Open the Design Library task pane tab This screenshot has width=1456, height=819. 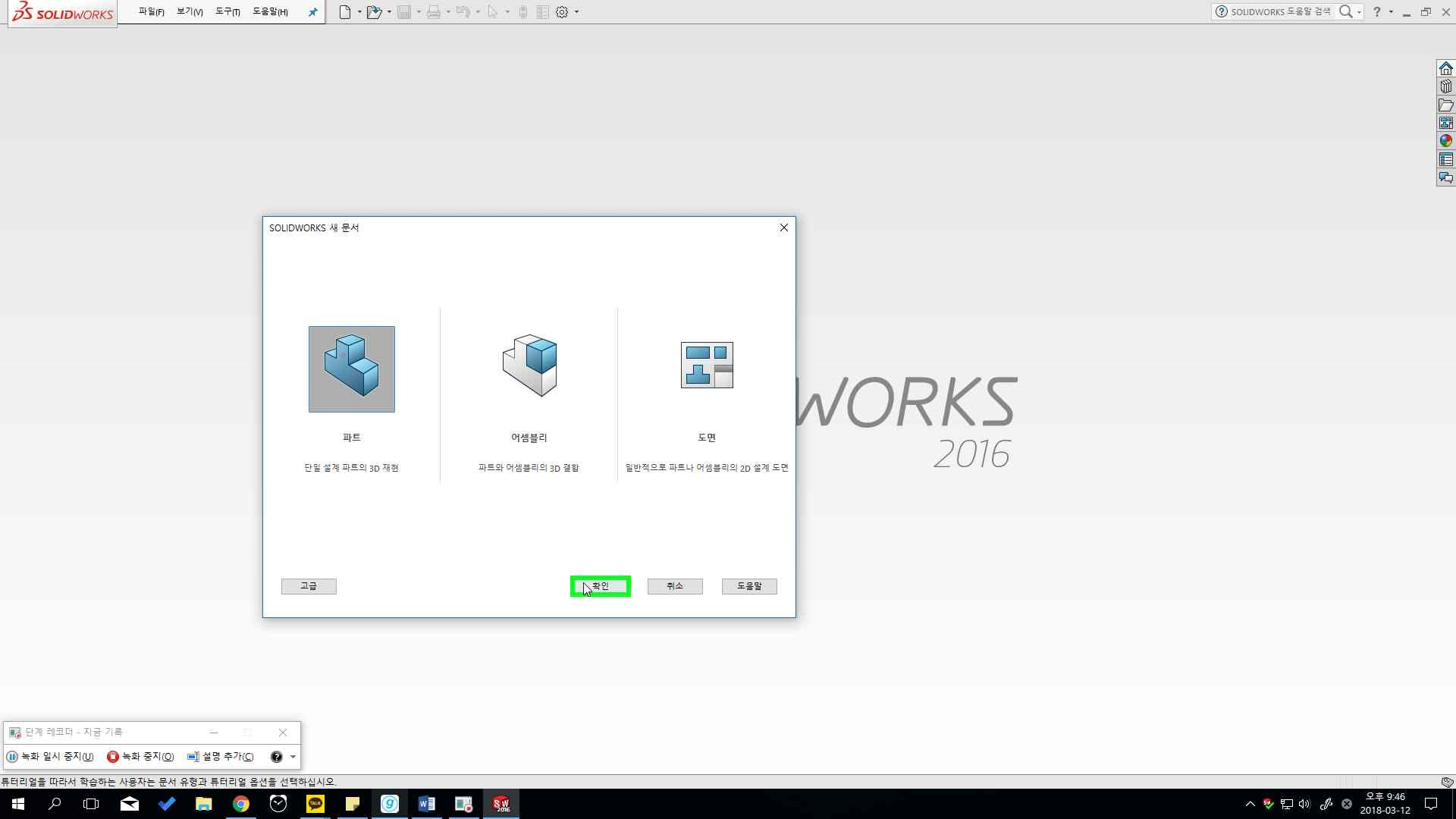[1446, 86]
